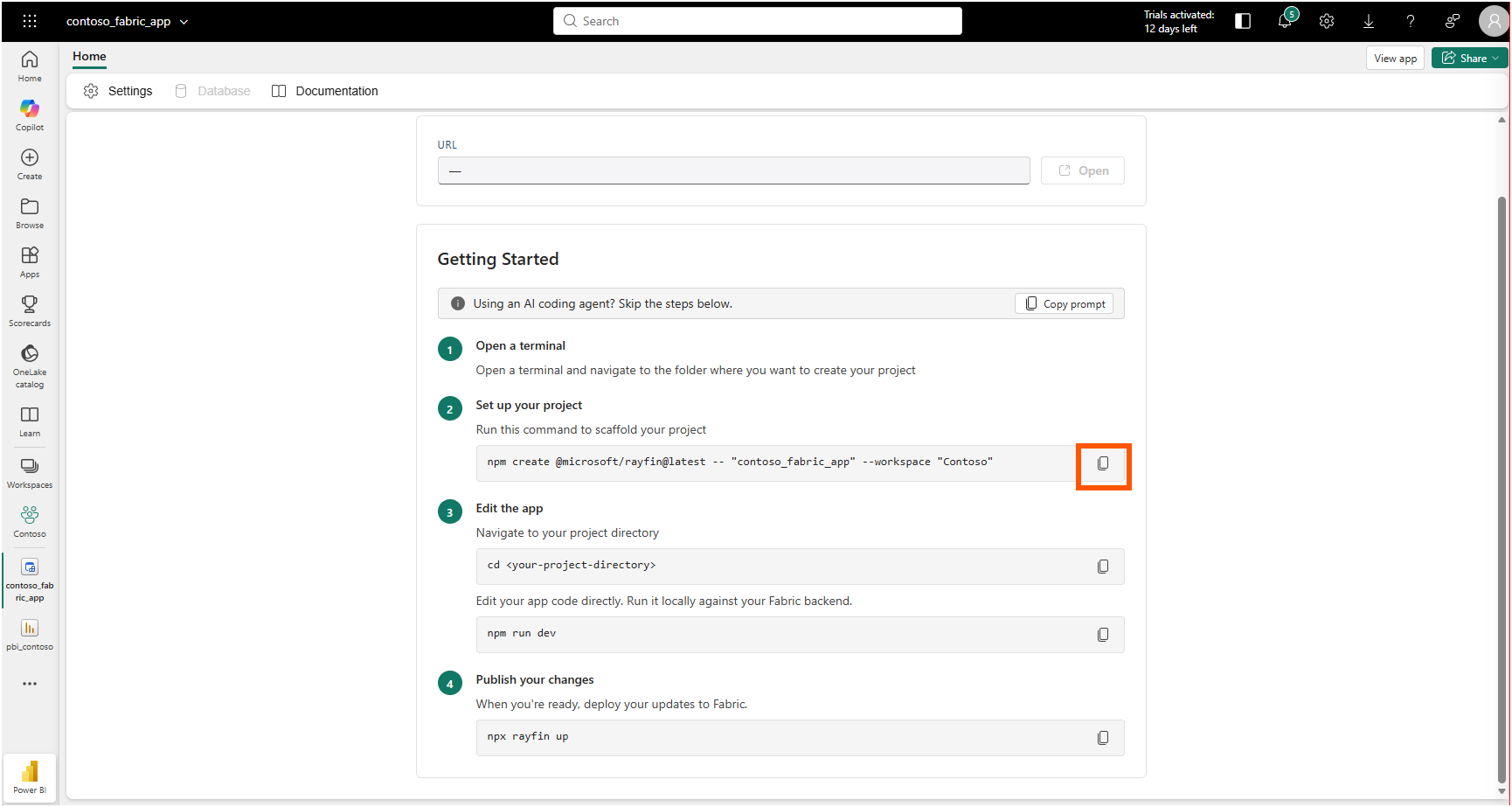The image size is (1512, 807).
Task: Copy the npm create command
Action: pyautogui.click(x=1103, y=463)
